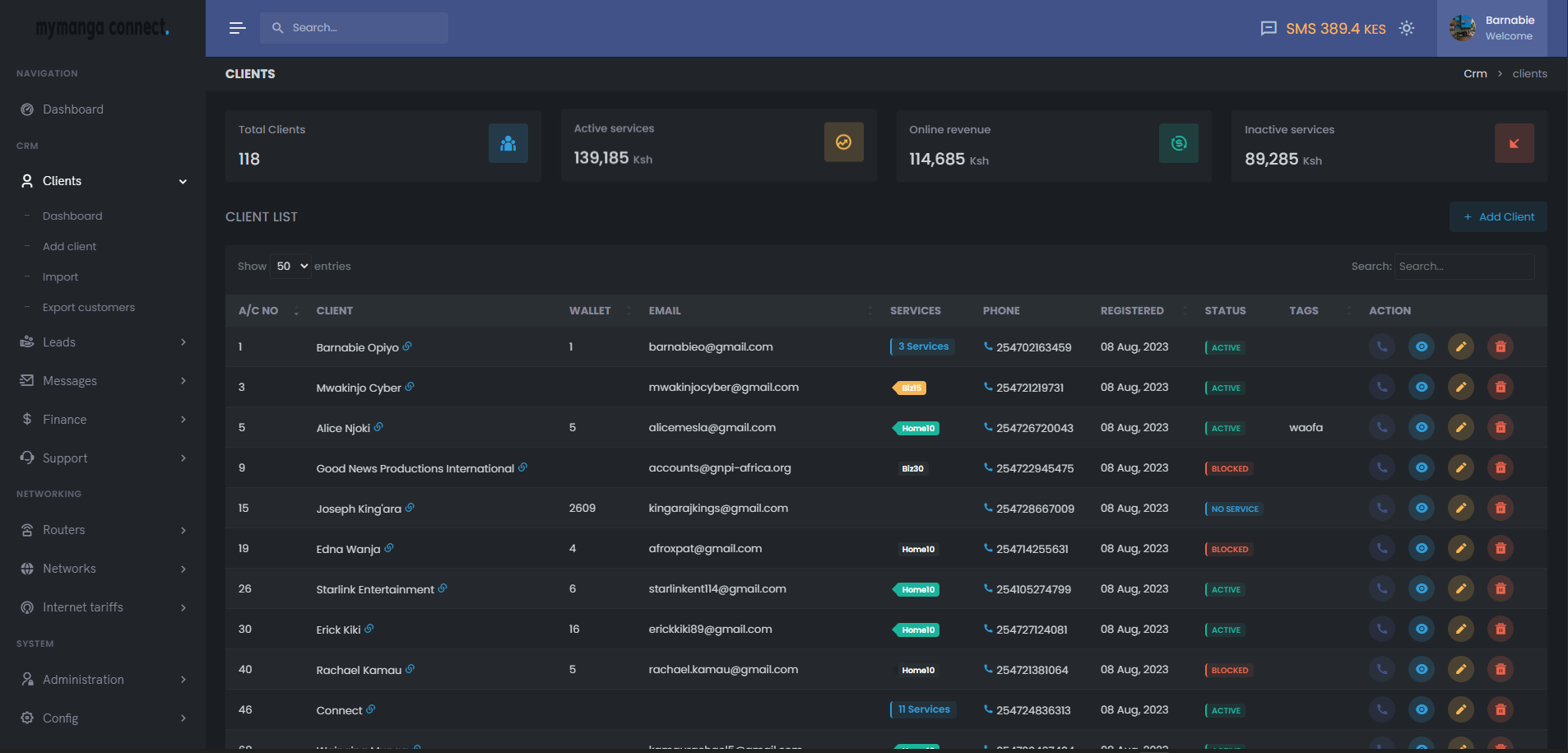Expand the Finance sidebar section
The image size is (1568, 753).
pos(102,420)
